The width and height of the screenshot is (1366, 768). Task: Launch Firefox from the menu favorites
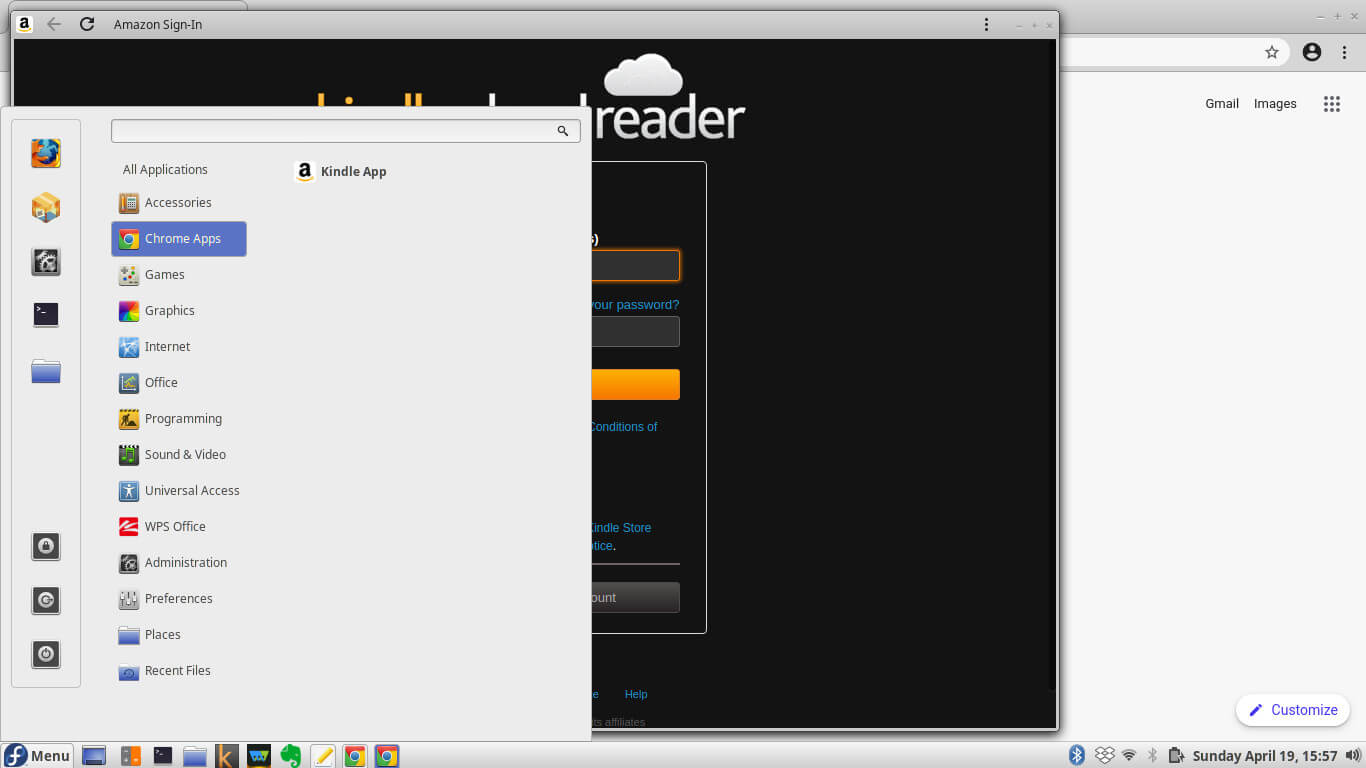click(46, 153)
